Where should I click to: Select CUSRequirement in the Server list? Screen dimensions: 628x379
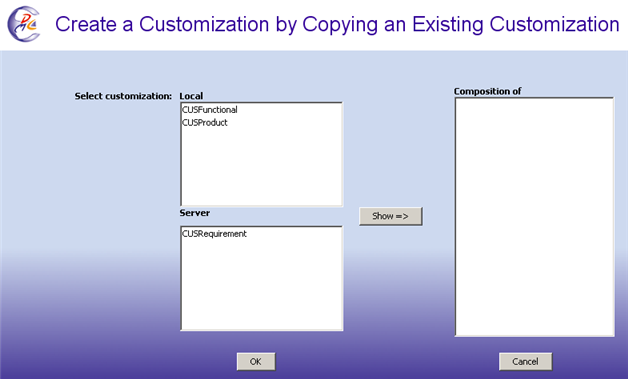pos(214,234)
